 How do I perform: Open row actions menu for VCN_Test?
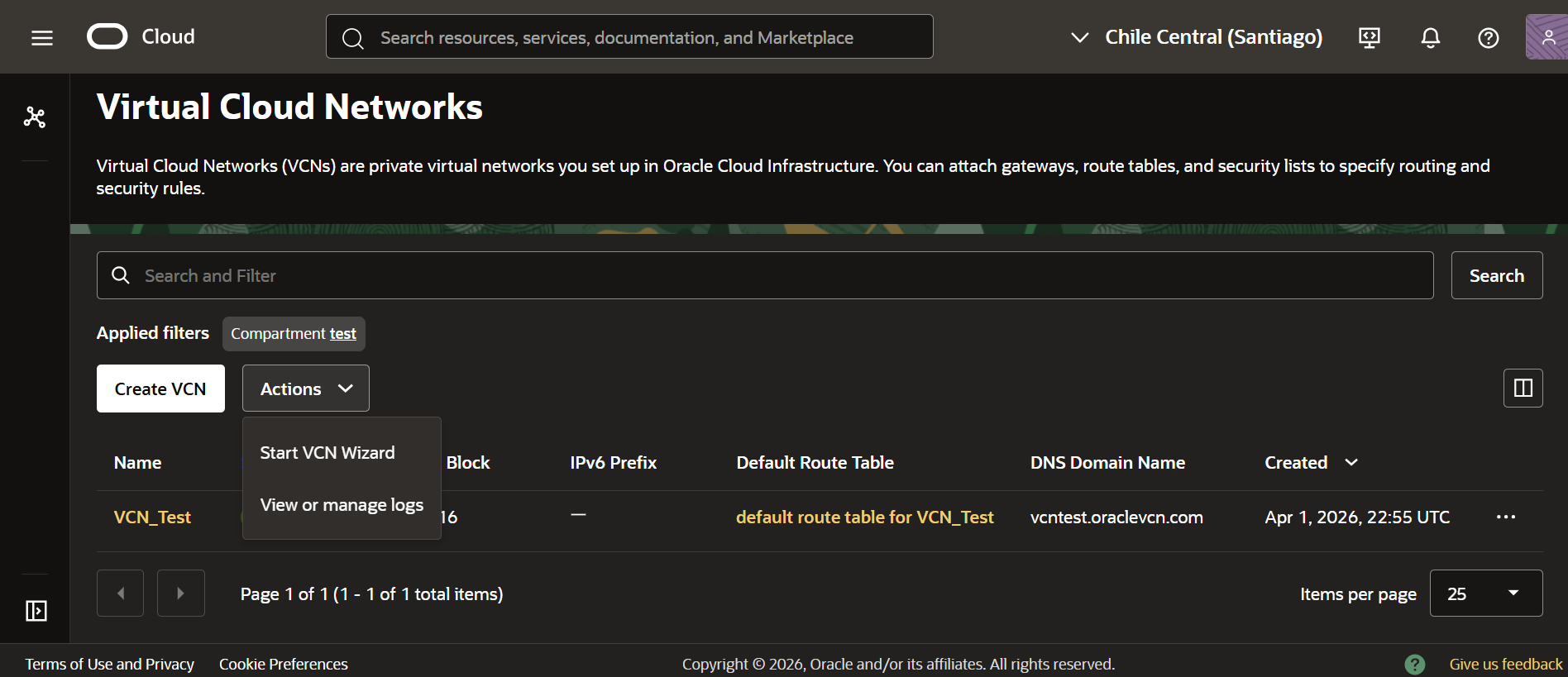click(x=1506, y=517)
